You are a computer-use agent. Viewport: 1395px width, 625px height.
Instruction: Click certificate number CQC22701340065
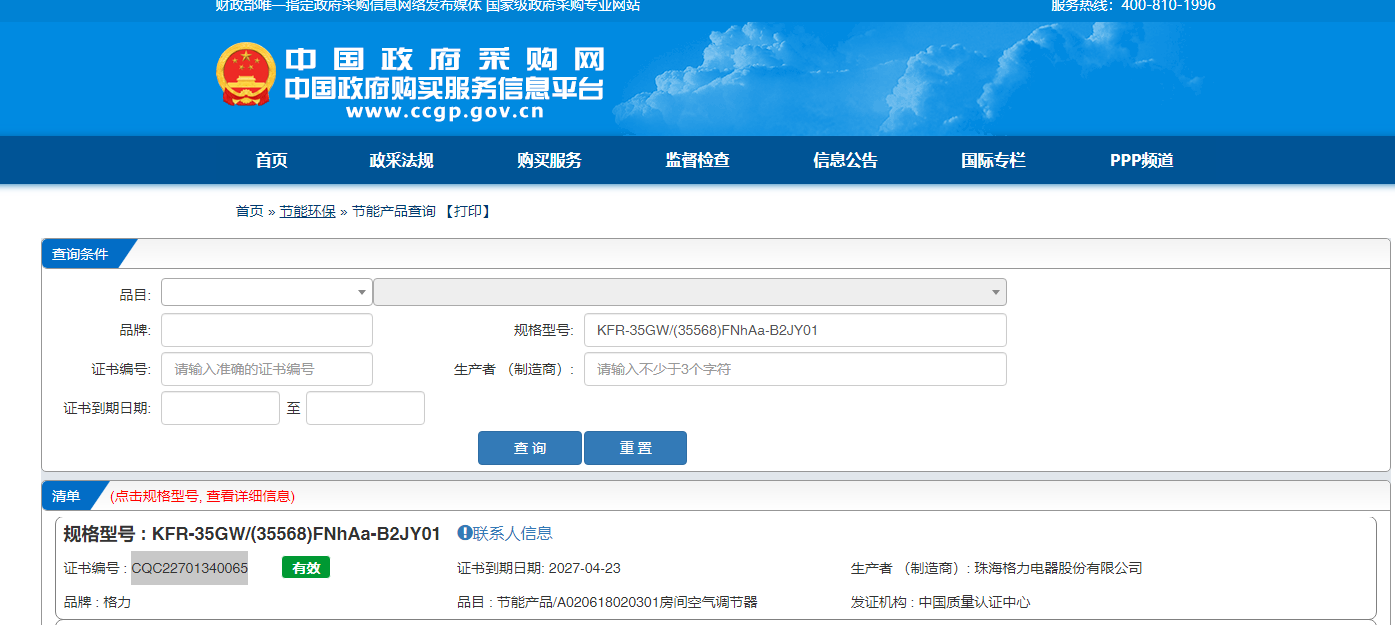(x=190, y=568)
